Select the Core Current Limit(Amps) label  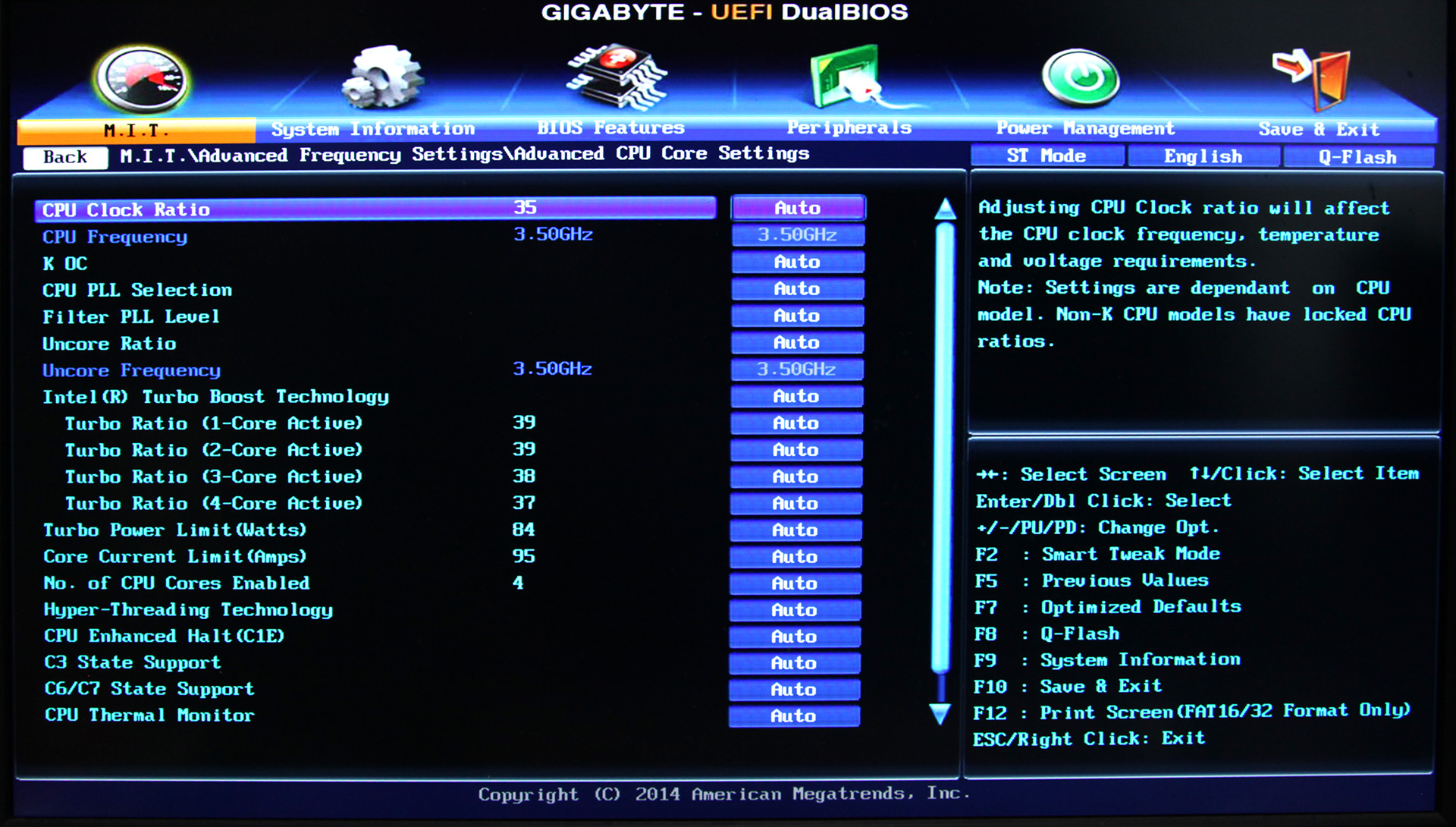175,556
